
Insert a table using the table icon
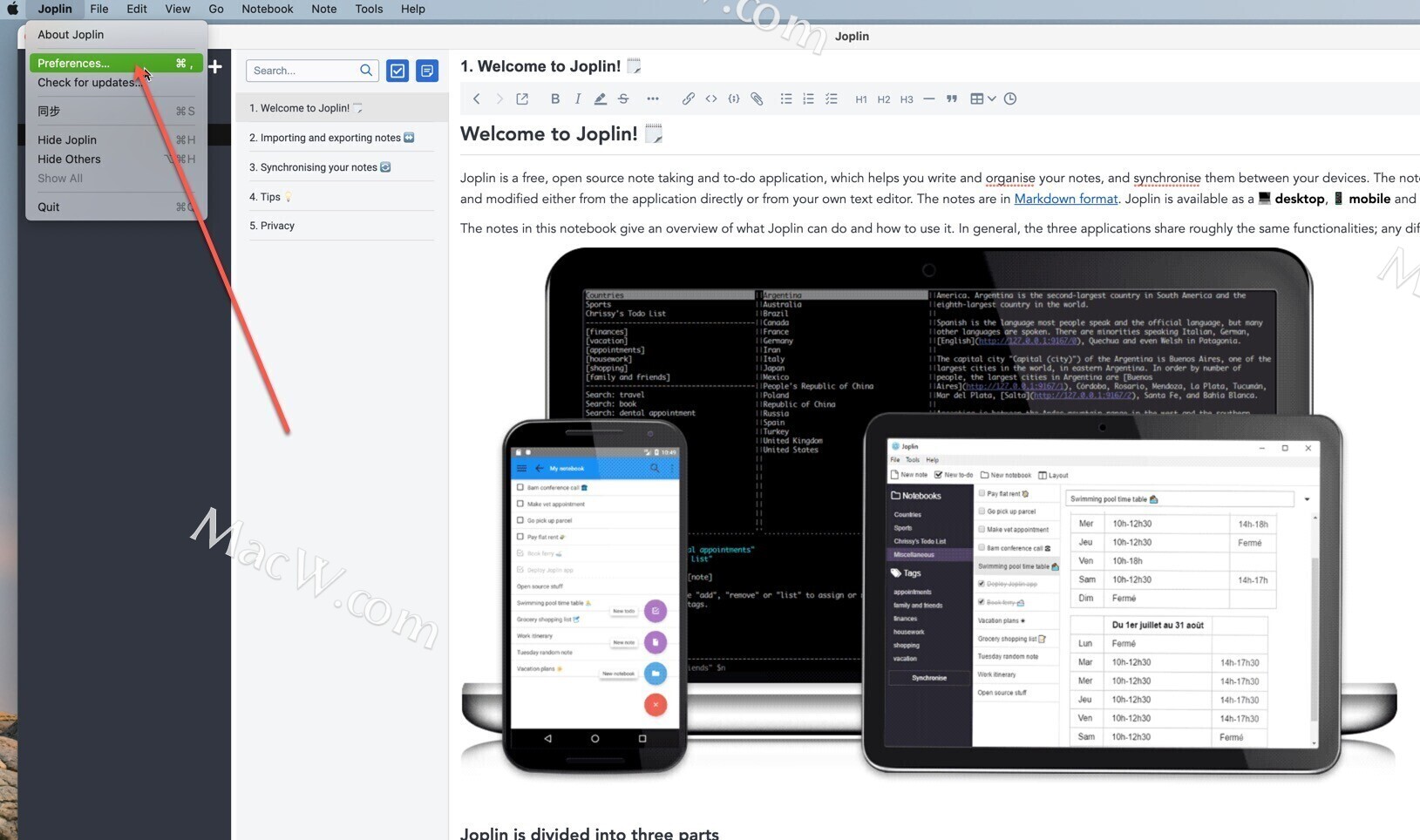[977, 99]
